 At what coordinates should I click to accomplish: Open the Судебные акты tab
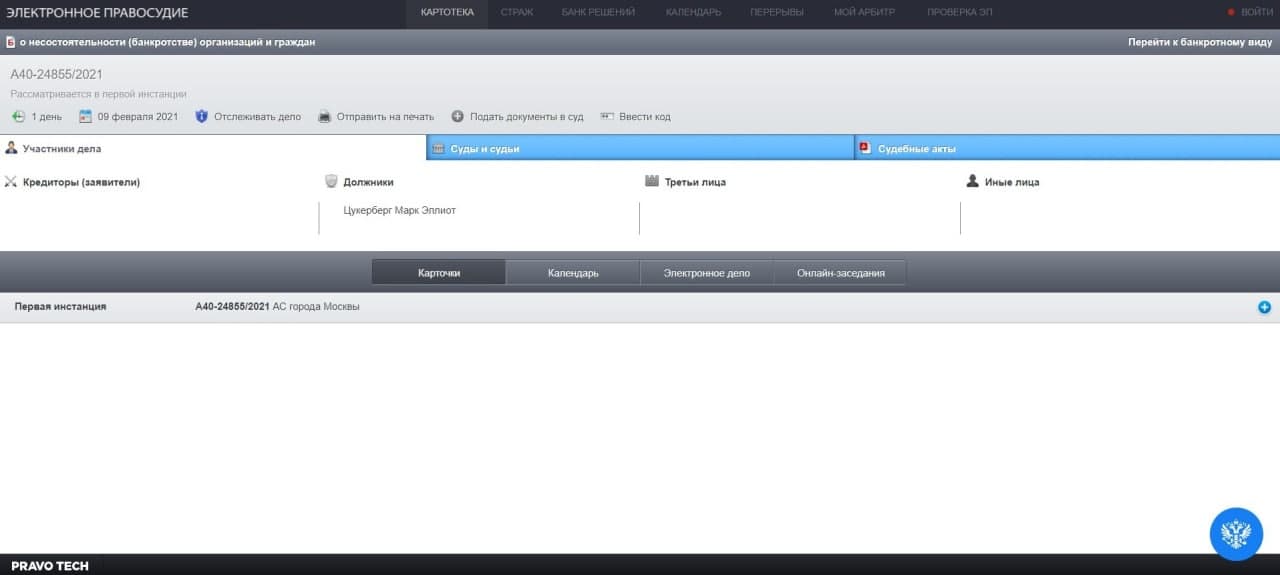[1067, 149]
